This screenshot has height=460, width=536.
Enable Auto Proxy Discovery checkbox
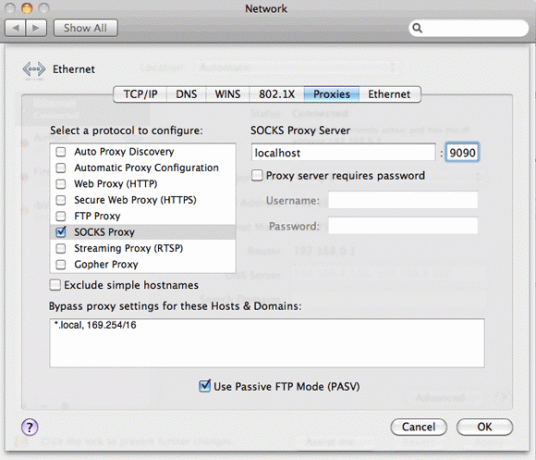tap(61, 152)
